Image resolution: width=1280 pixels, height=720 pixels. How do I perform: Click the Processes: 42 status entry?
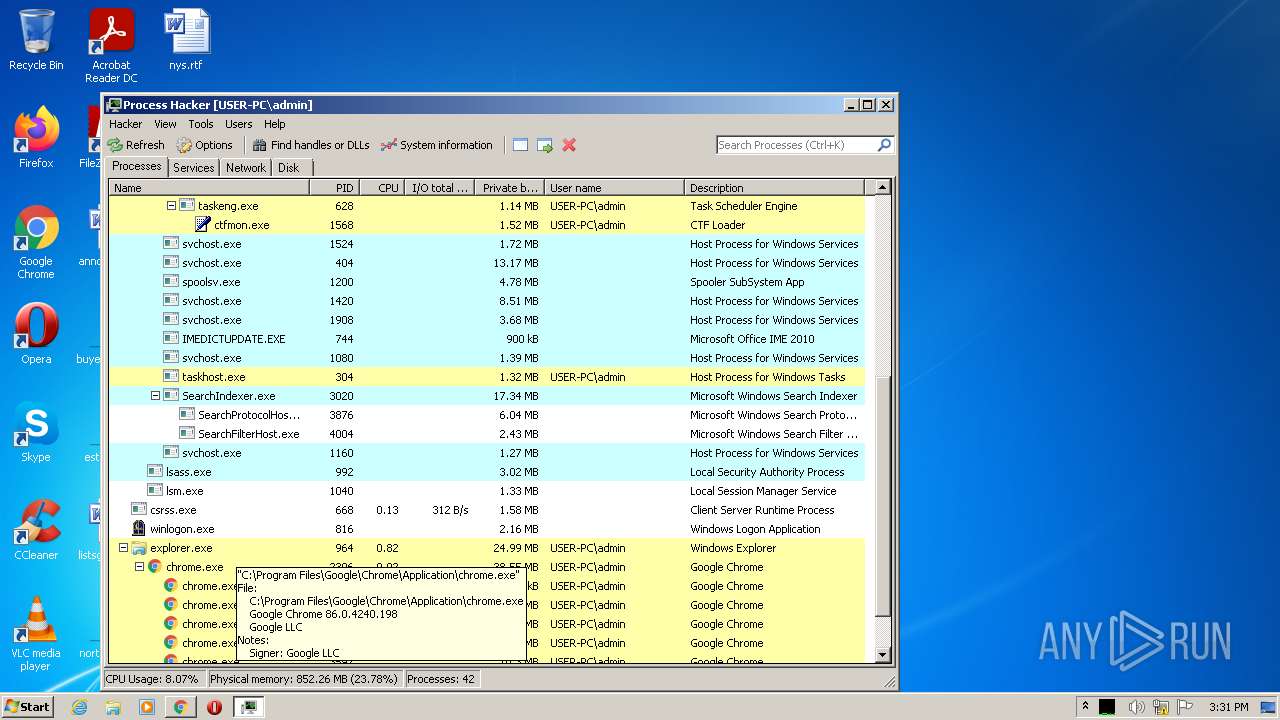coord(441,679)
